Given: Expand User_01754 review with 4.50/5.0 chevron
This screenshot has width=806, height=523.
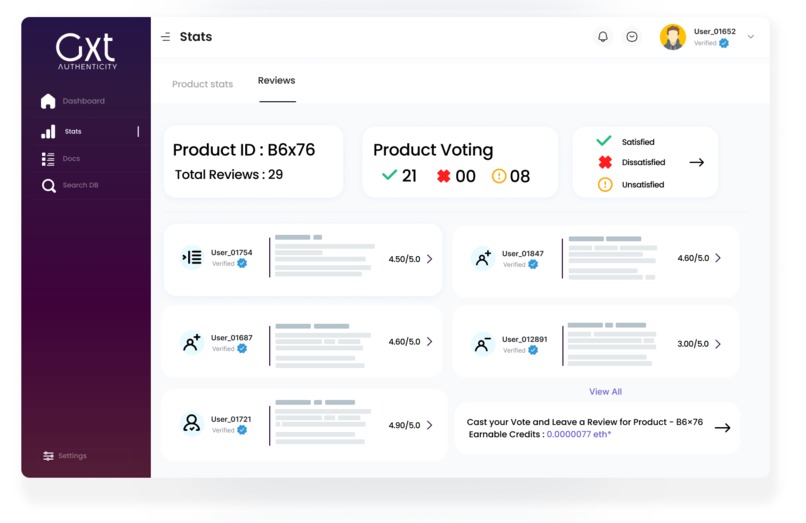Looking at the screenshot, I should 429,259.
